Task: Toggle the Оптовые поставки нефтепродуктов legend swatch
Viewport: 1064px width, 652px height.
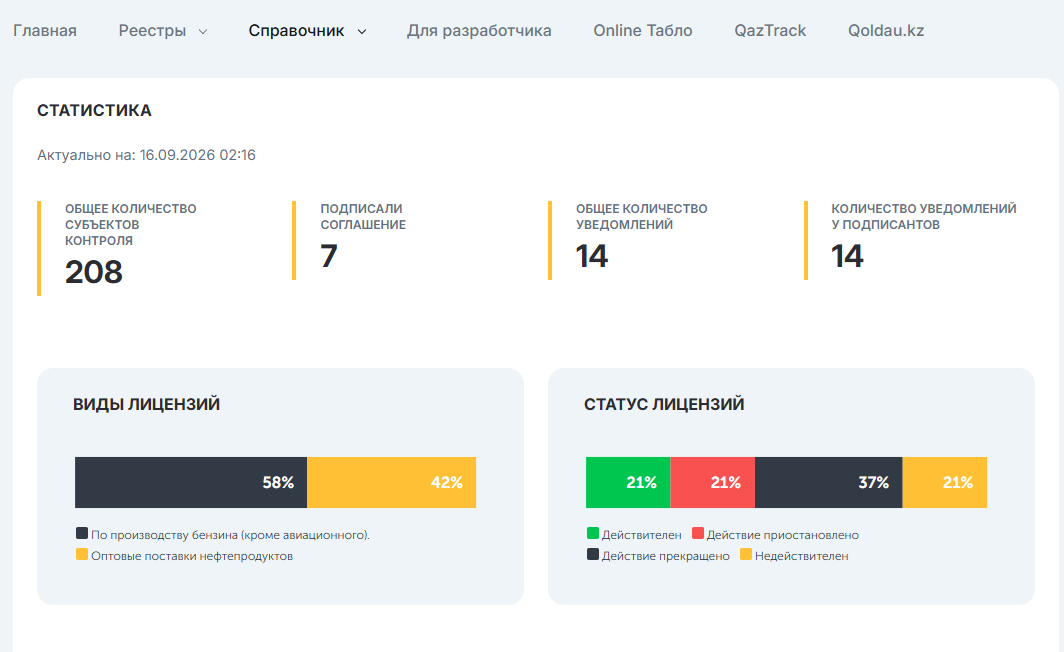Action: coord(82,554)
